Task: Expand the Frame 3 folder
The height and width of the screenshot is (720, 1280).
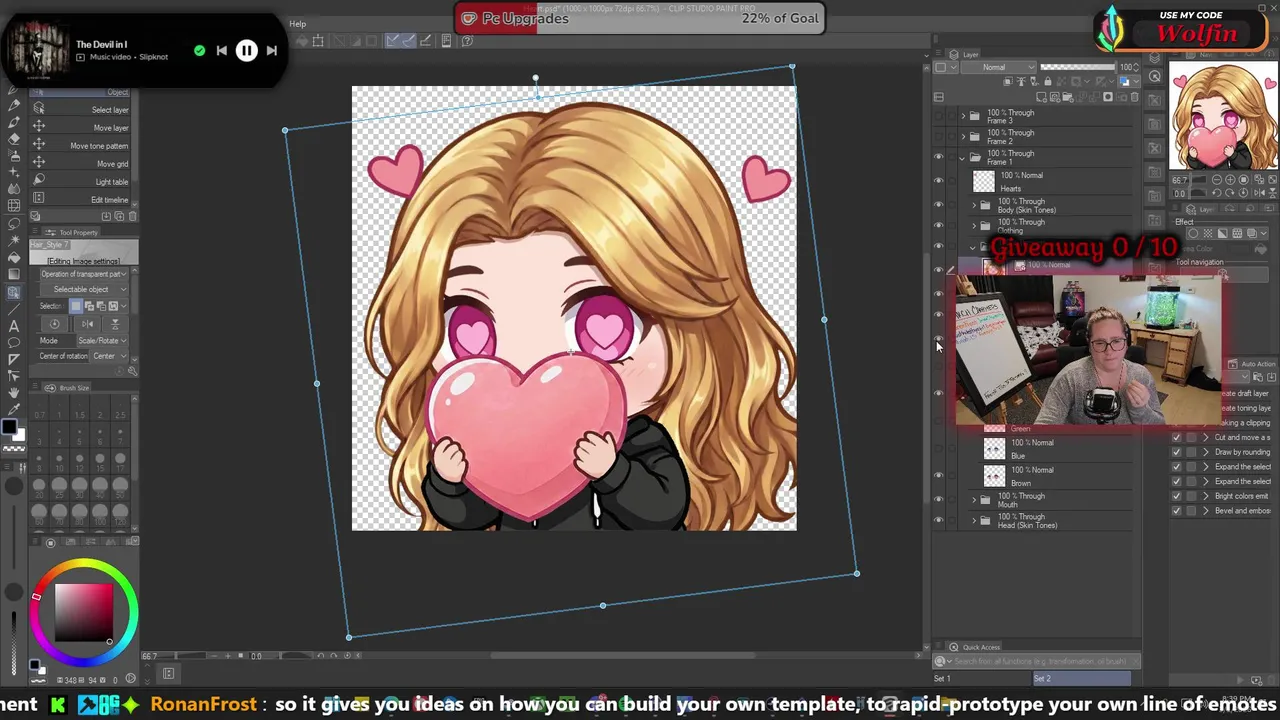Action: (963, 116)
